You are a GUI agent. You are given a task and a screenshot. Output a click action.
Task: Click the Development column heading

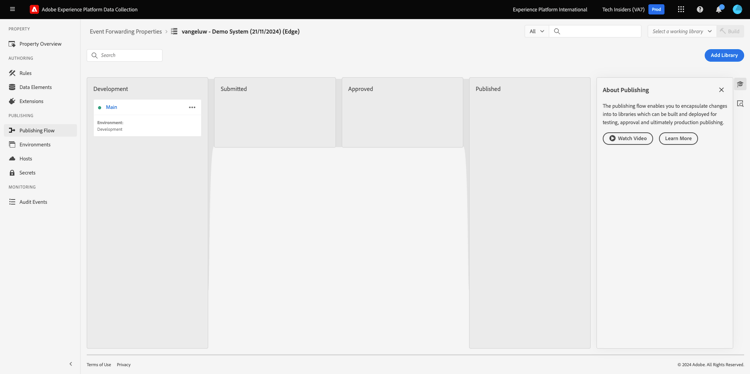[110, 89]
